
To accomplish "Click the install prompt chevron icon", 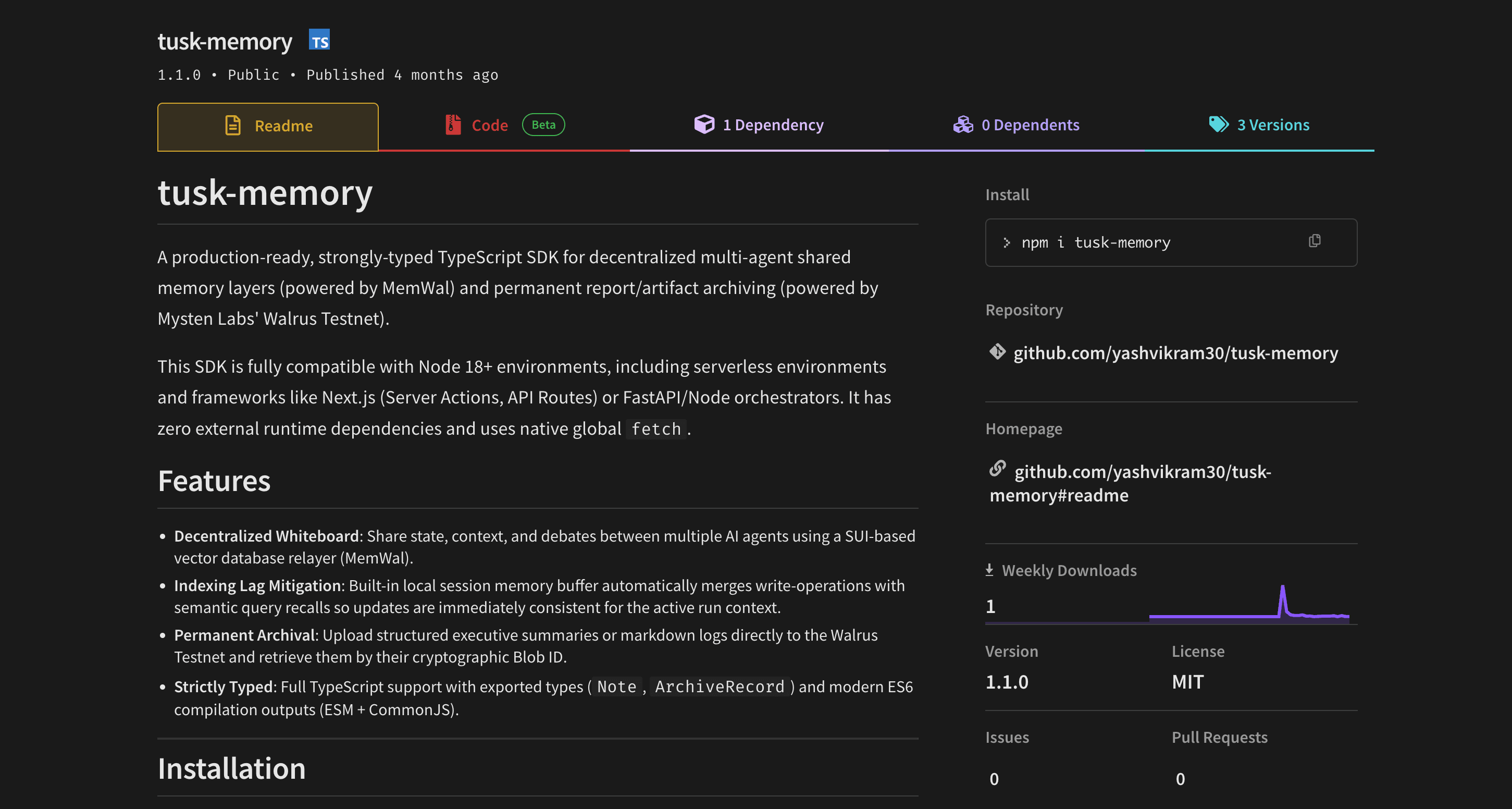I will click(x=1006, y=242).
